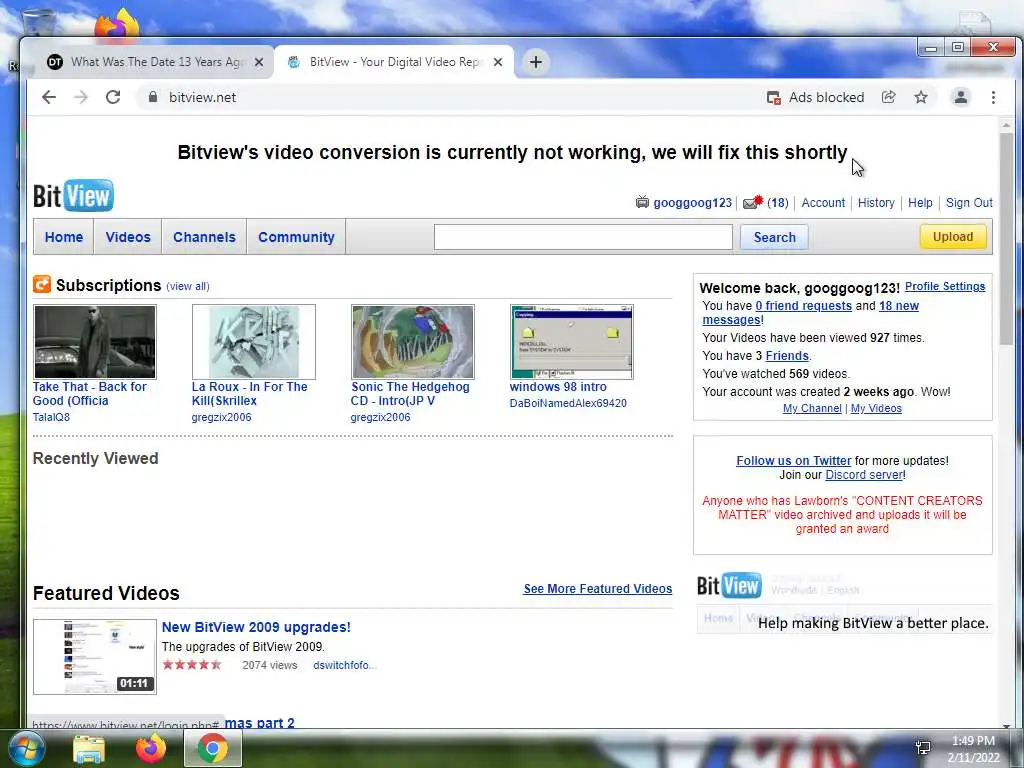Viewport: 1024px width, 768px height.
Task: Go to the Channels navigation tab
Action: 204,237
